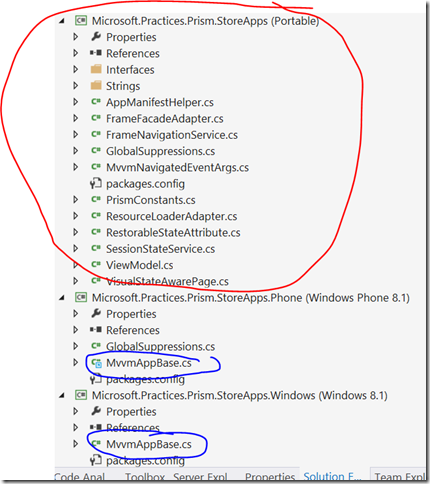Screen dimensions: 430x484
Task: Select Phone project's GlobalSuppressions.cs name
Action: (160, 347)
